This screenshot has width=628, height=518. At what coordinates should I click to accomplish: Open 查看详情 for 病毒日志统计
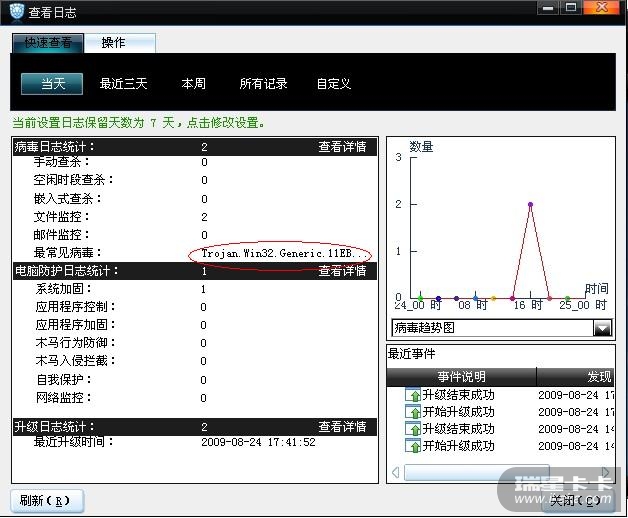pyautogui.click(x=342, y=147)
